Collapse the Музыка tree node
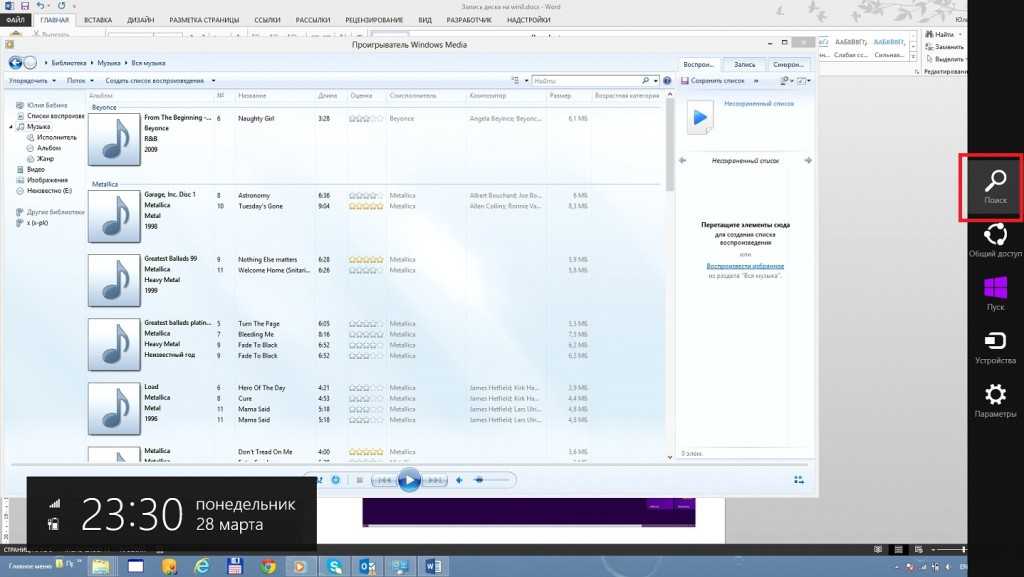This screenshot has width=1024, height=577. tap(11, 127)
